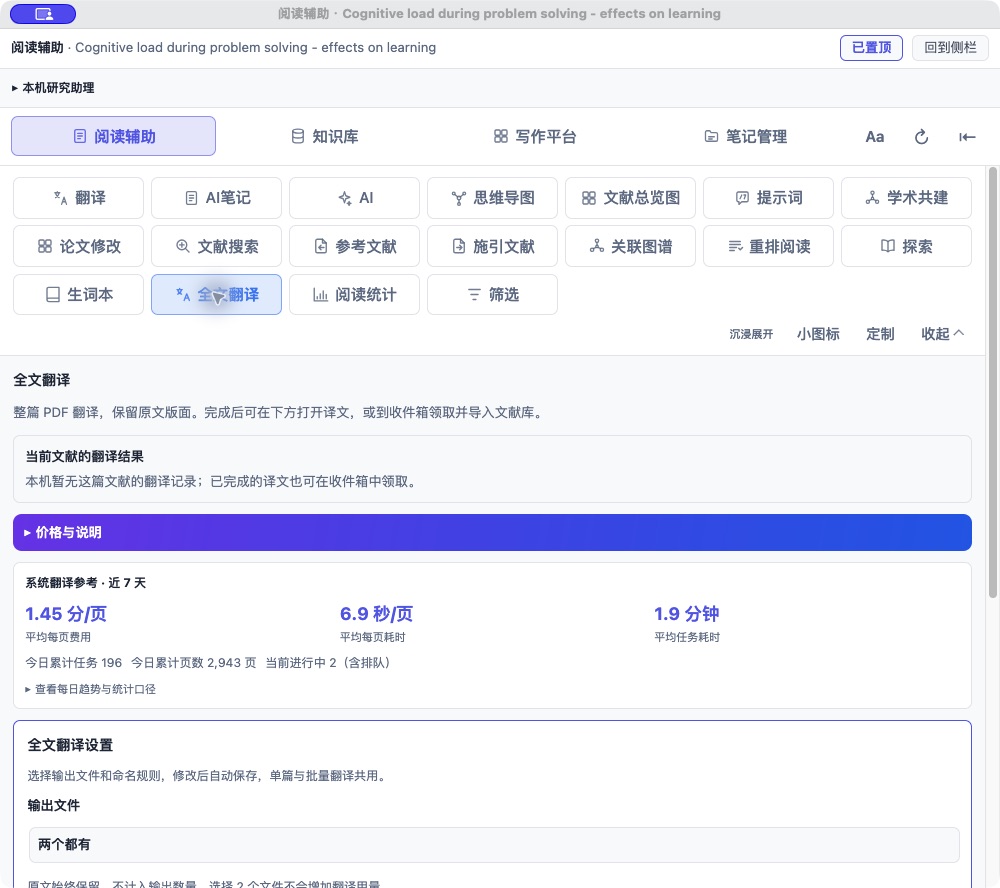This screenshot has height=888, width=1000.
Task: Expand the 本机研究助理 section
Action: pos(53,88)
